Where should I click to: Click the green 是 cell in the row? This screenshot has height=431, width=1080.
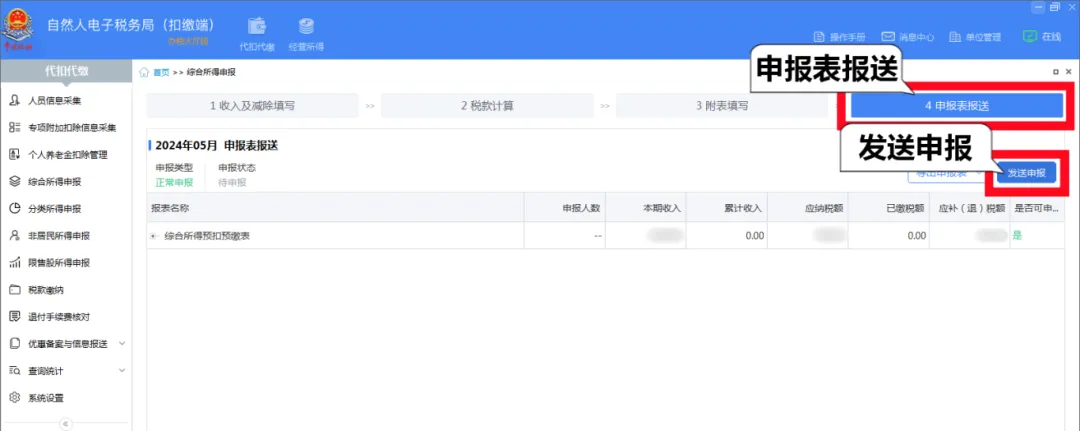click(x=1016, y=235)
